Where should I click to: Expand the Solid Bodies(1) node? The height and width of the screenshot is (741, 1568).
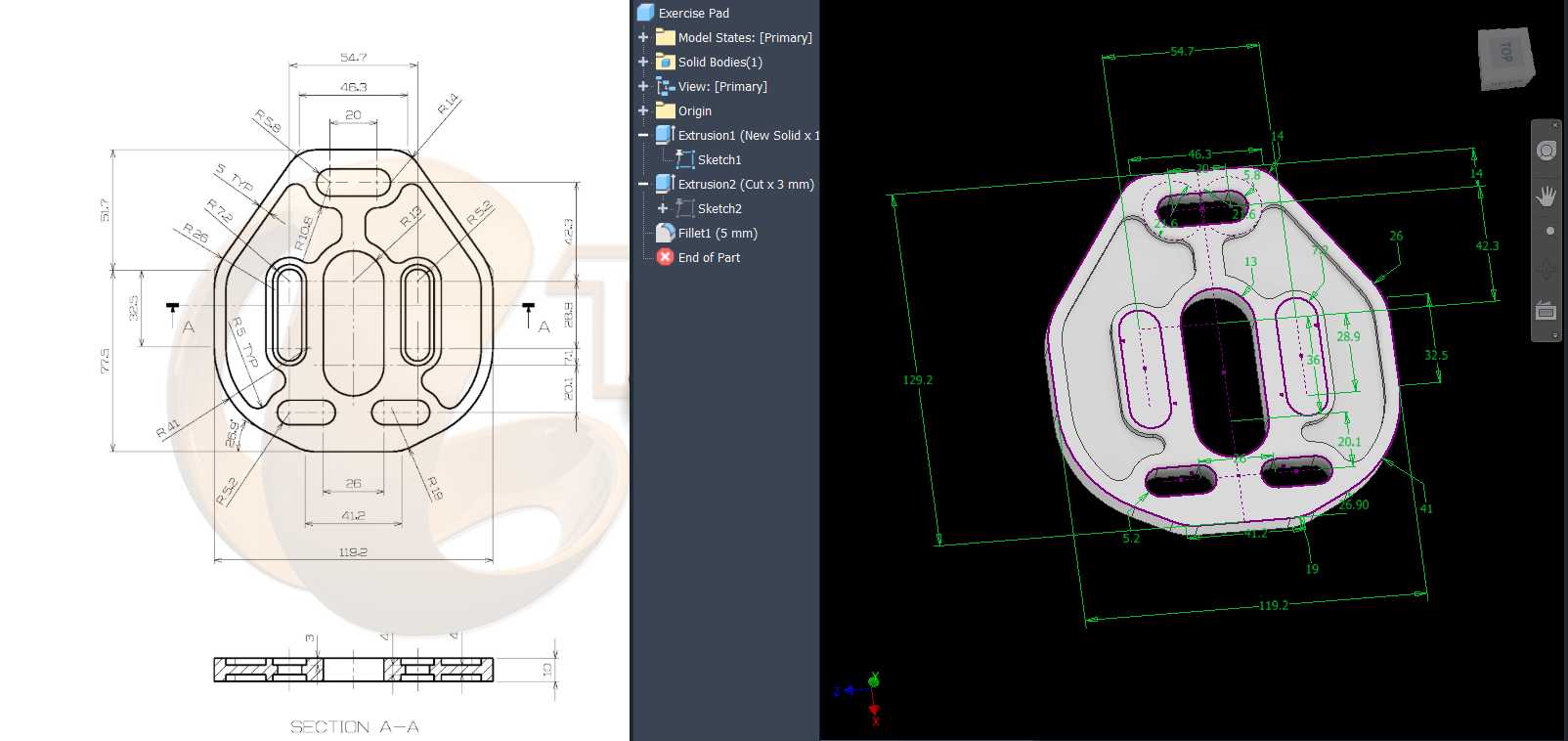coord(643,62)
